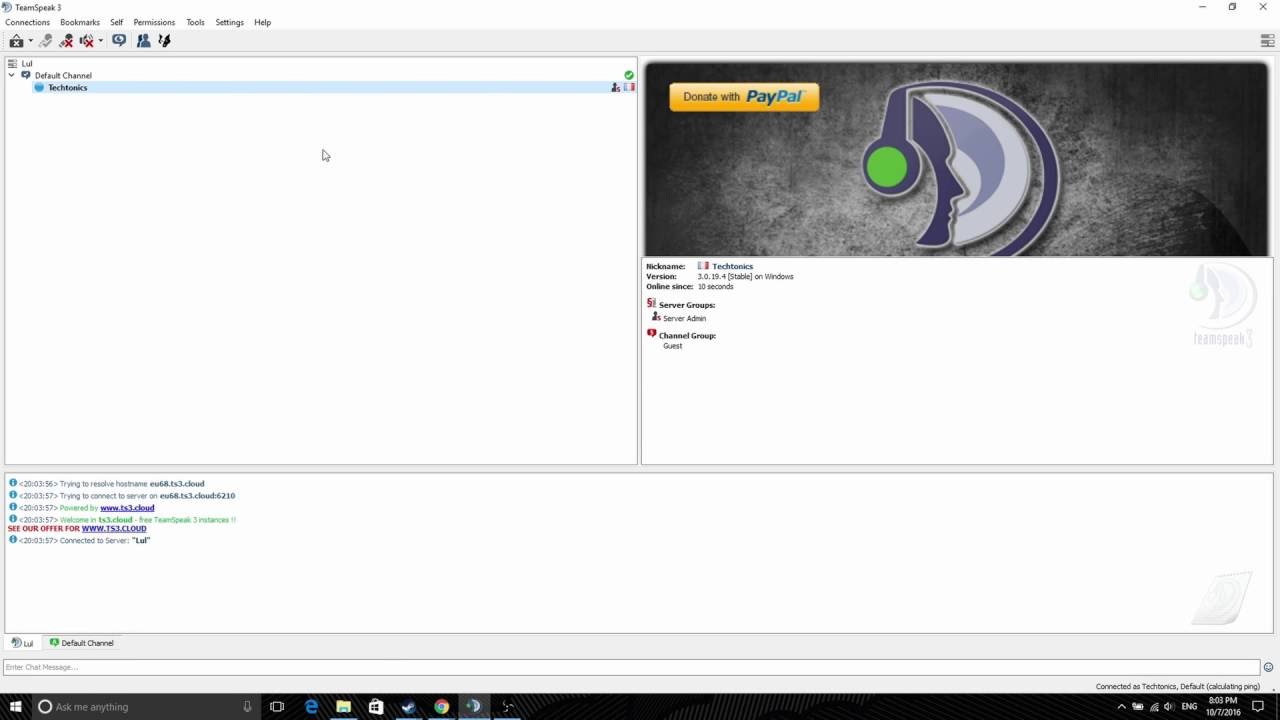1280x720 pixels.
Task: Click the TeamSpeak logo banner image
Action: pos(956,160)
